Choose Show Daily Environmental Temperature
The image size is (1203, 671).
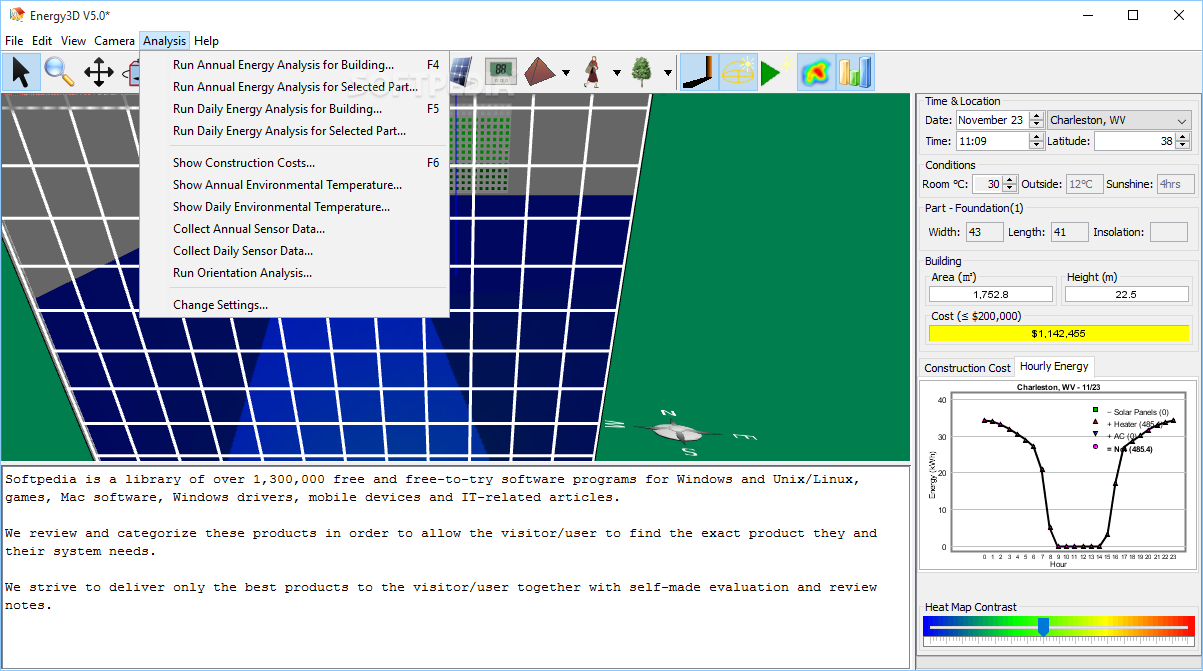tap(294, 207)
